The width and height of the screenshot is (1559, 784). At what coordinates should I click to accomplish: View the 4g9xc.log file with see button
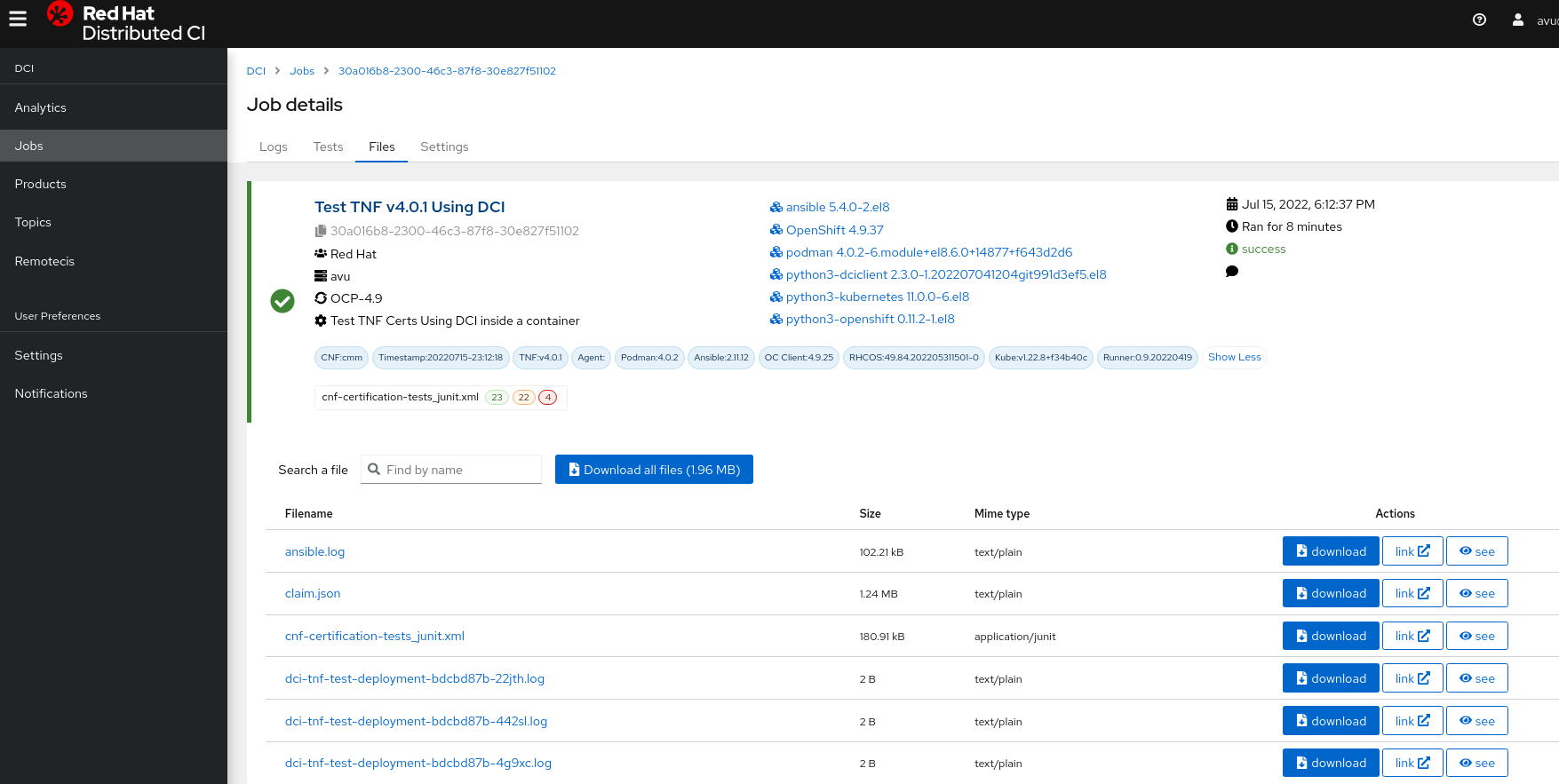(x=1476, y=763)
